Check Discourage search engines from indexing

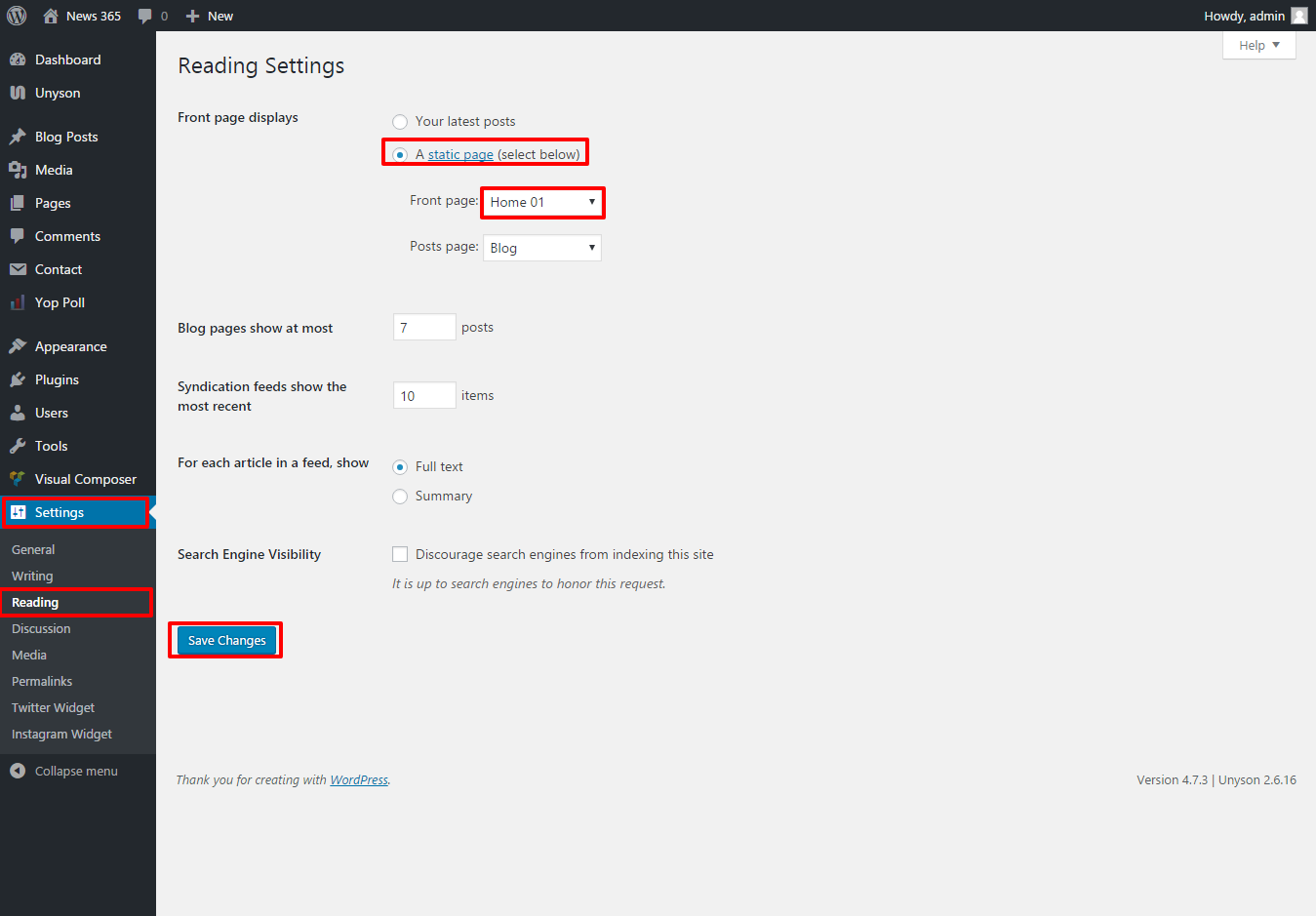pyautogui.click(x=400, y=554)
